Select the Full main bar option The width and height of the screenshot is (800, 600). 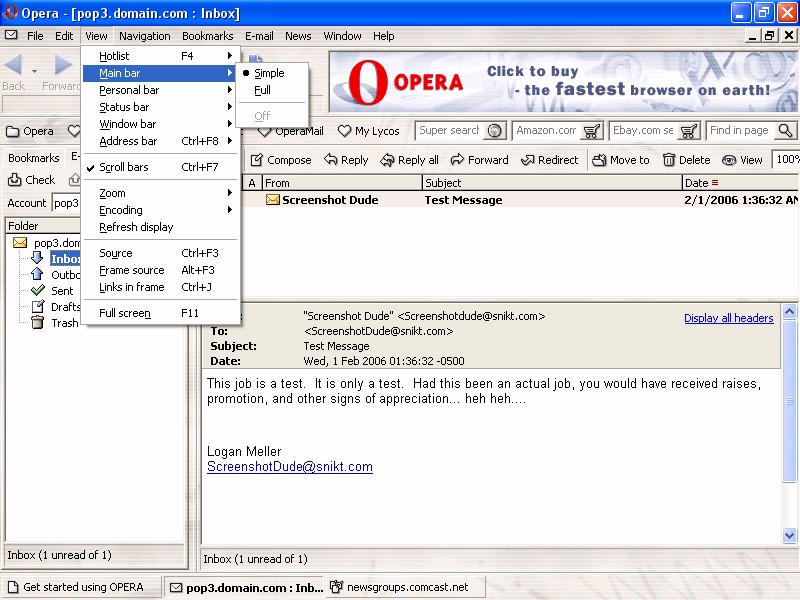[x=262, y=90]
